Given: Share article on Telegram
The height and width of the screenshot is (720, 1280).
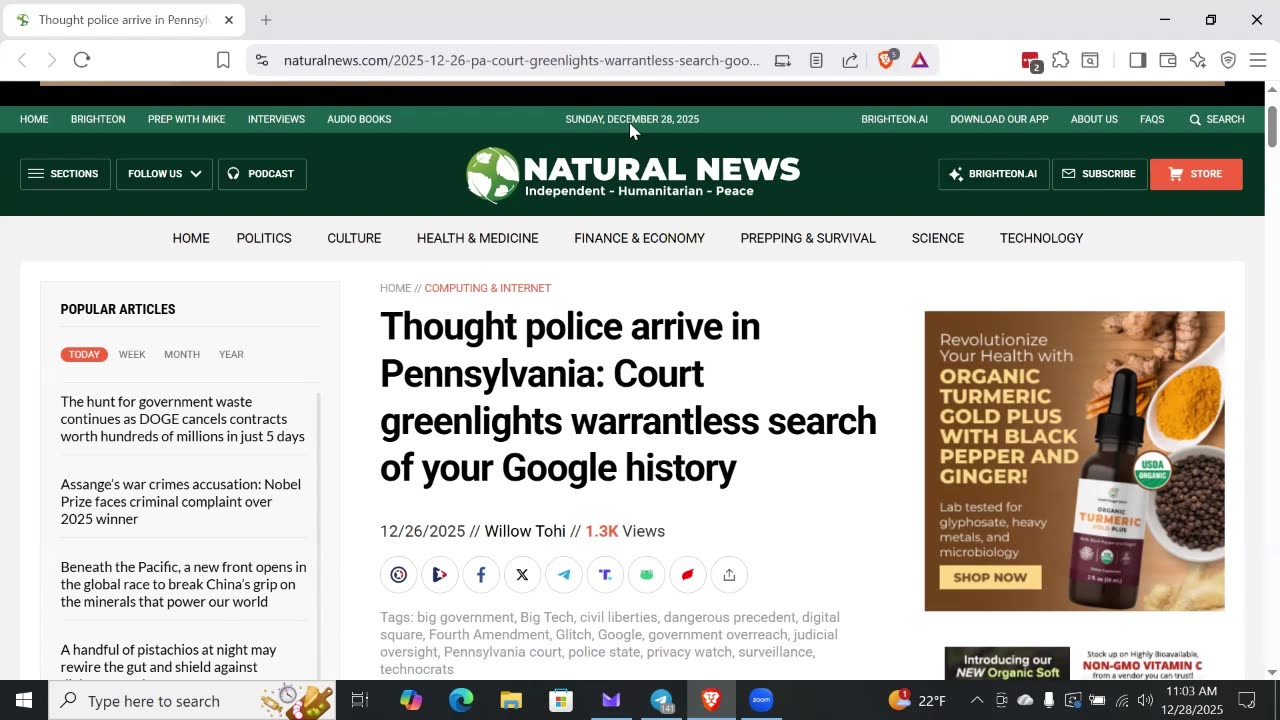Looking at the screenshot, I should pos(564,574).
